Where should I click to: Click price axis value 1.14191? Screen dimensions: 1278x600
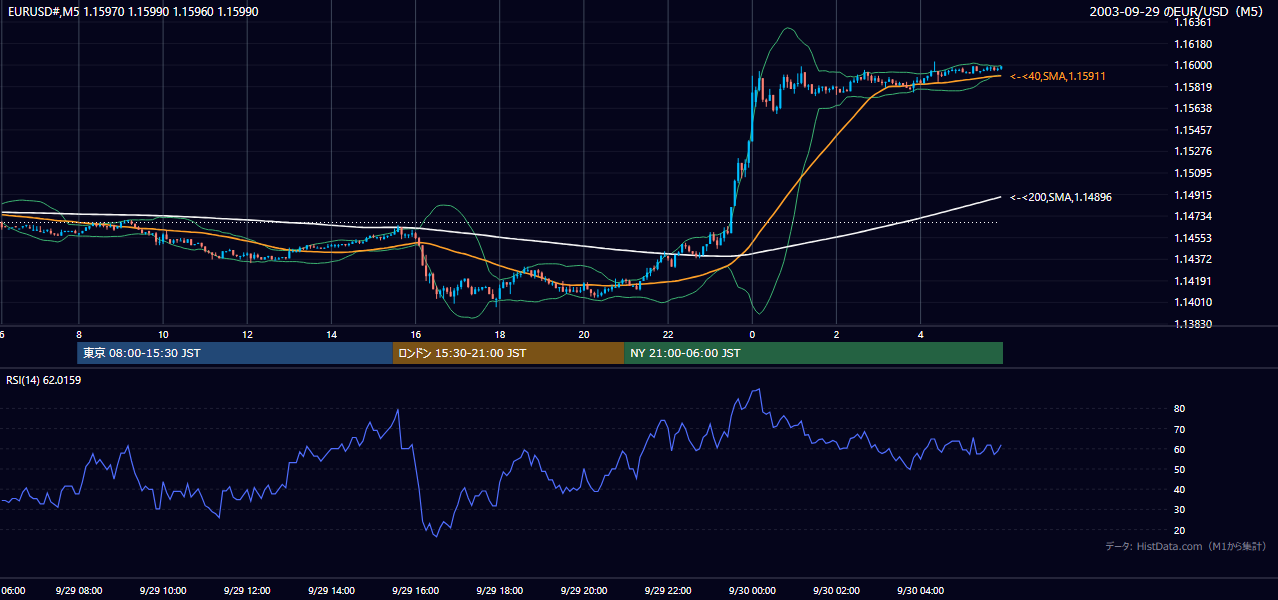1193,281
